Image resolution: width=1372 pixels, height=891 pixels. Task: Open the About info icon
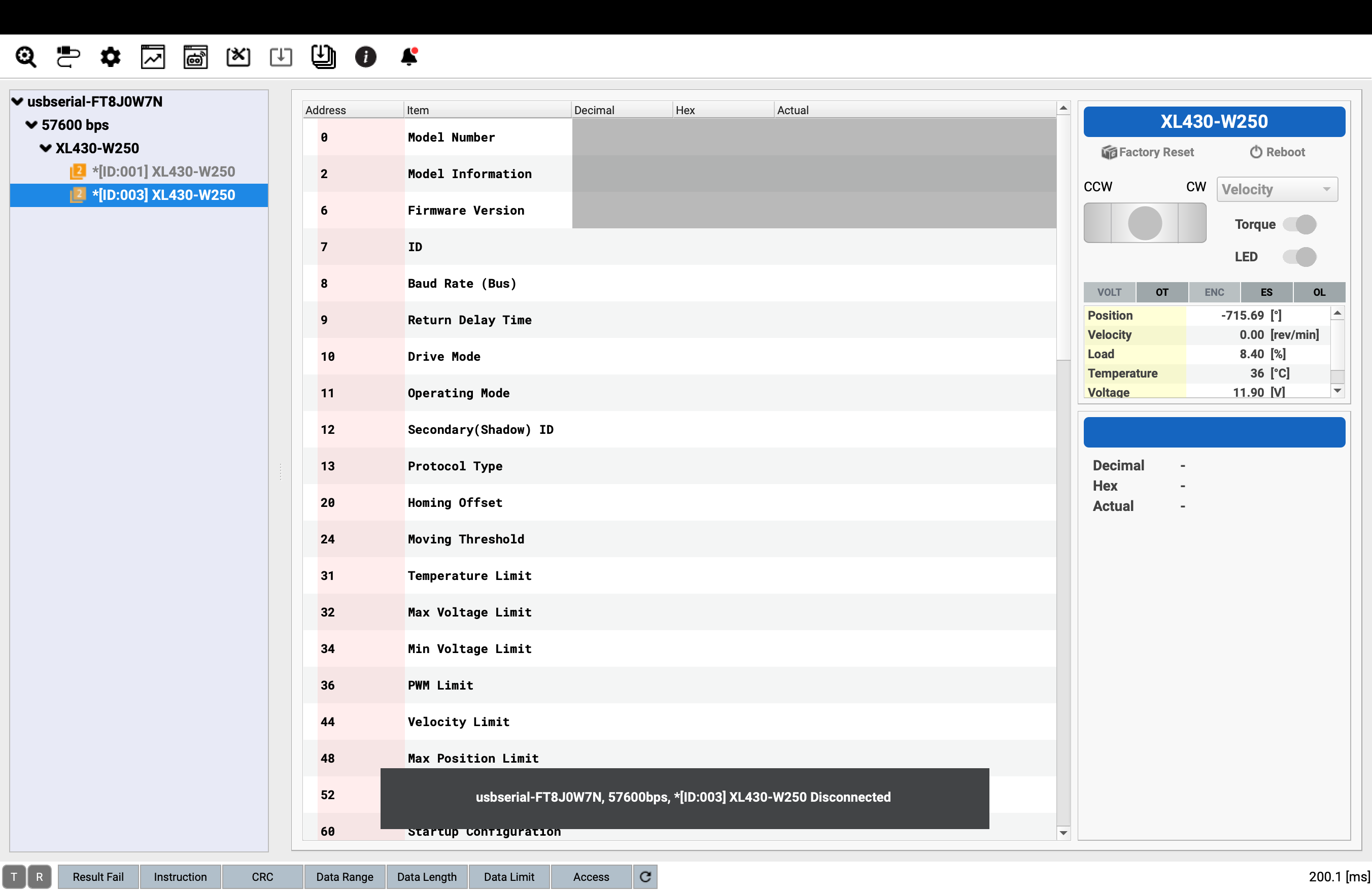pos(365,56)
